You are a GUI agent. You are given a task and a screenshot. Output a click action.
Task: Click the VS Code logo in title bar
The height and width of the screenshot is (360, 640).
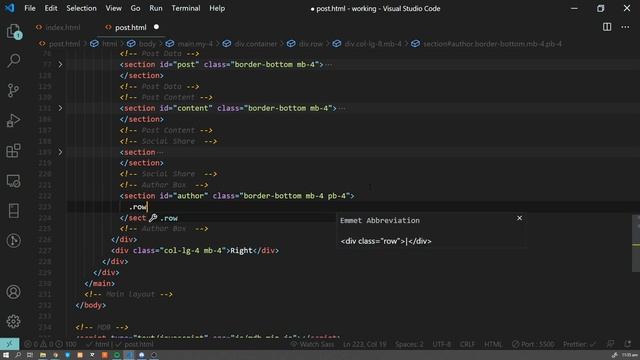click(9, 8)
